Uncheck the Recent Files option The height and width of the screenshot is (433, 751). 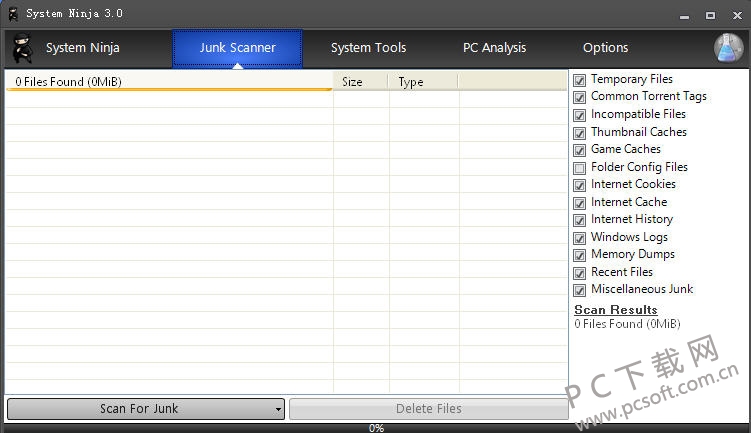[580, 273]
